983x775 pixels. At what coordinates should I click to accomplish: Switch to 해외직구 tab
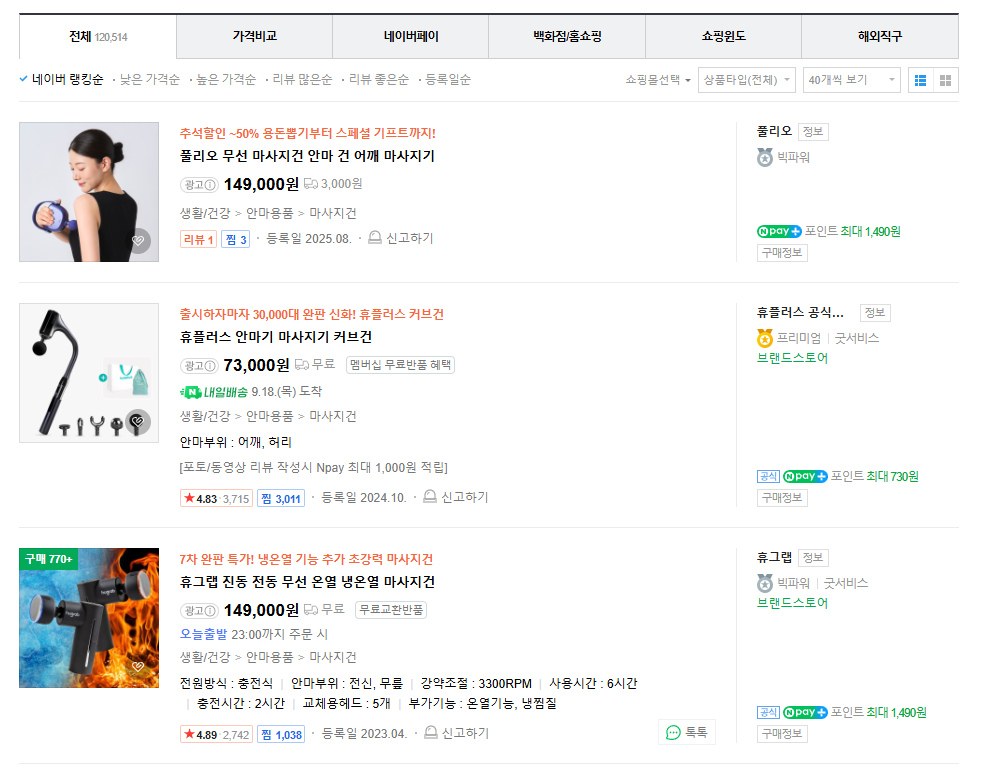pos(880,37)
